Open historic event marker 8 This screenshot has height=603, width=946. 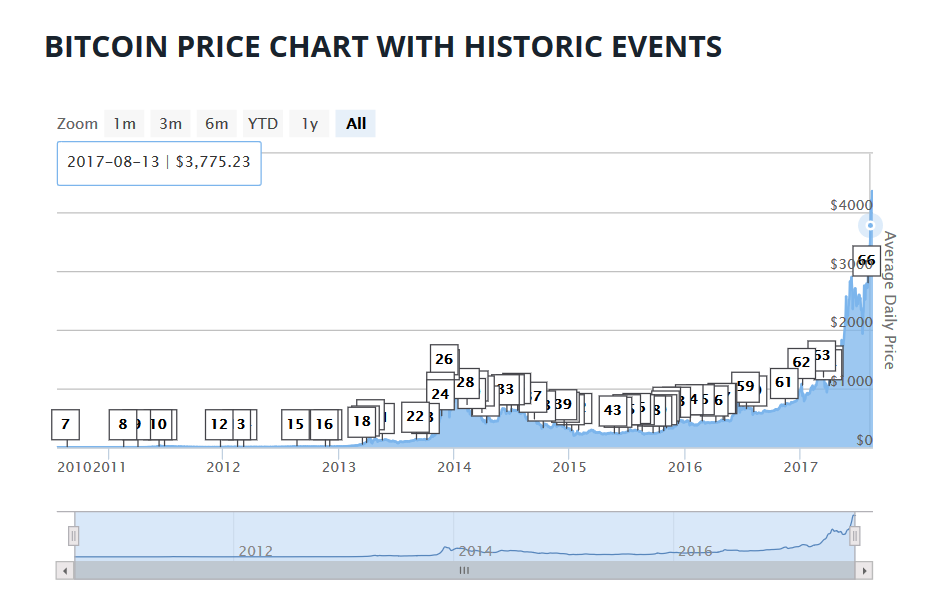122,424
